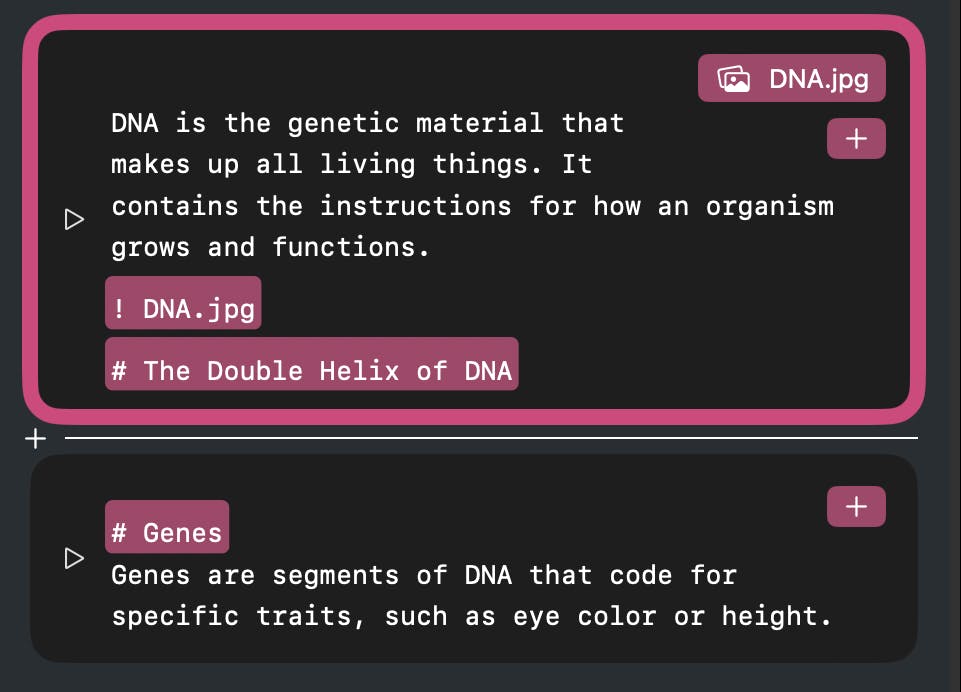Click the exclamation mark before DNA.jpg tag
Viewport: 961px width, 692px height.
(x=119, y=310)
